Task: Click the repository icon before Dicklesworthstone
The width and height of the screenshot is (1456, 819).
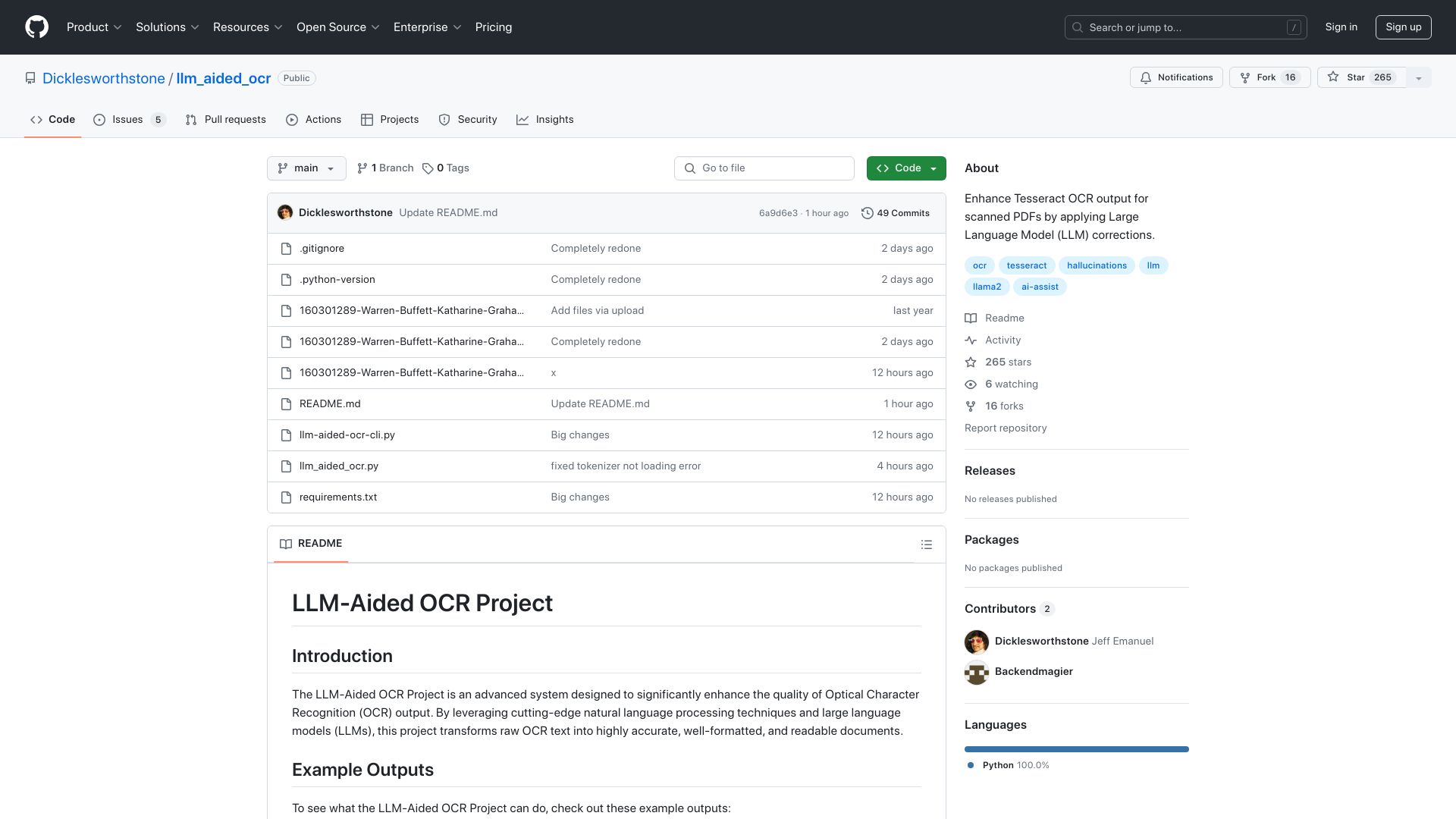Action: tap(30, 78)
